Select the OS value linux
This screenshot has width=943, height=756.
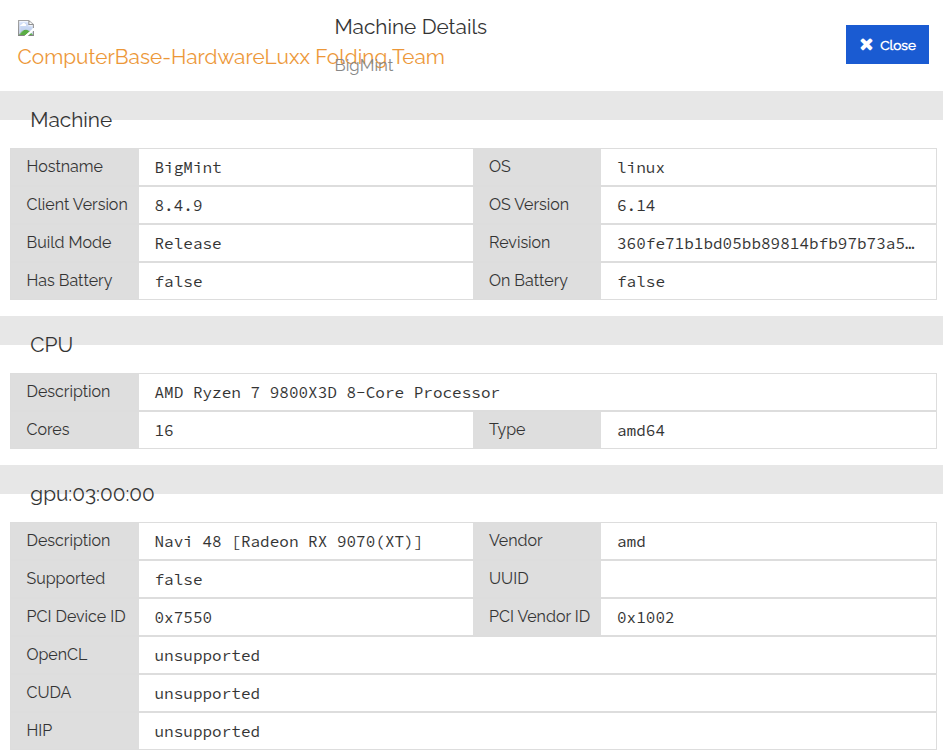click(640, 168)
